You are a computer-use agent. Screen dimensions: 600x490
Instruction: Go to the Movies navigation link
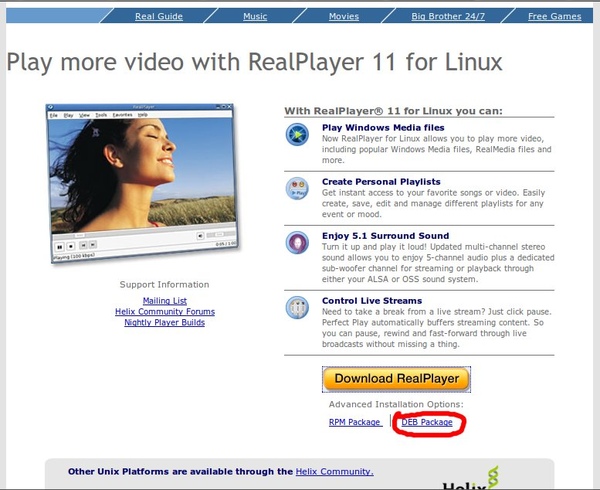344,16
